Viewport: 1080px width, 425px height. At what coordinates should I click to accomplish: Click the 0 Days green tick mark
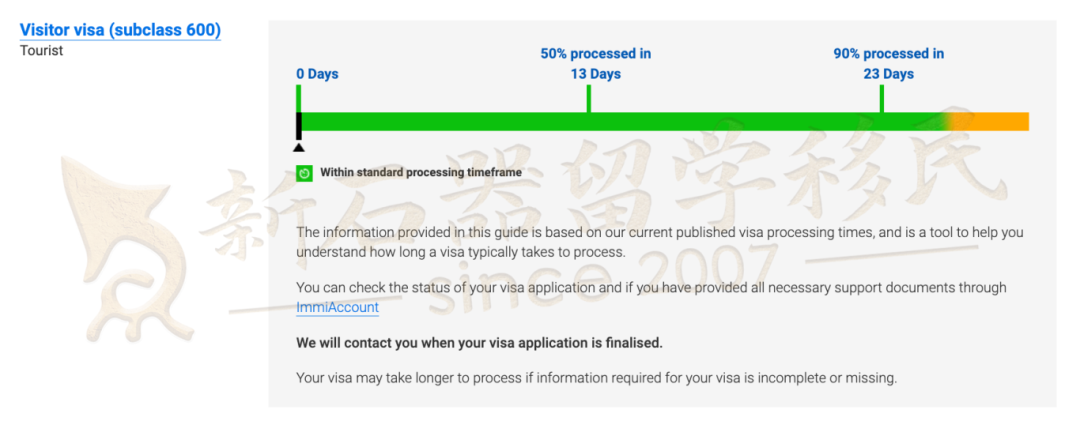[x=298, y=99]
